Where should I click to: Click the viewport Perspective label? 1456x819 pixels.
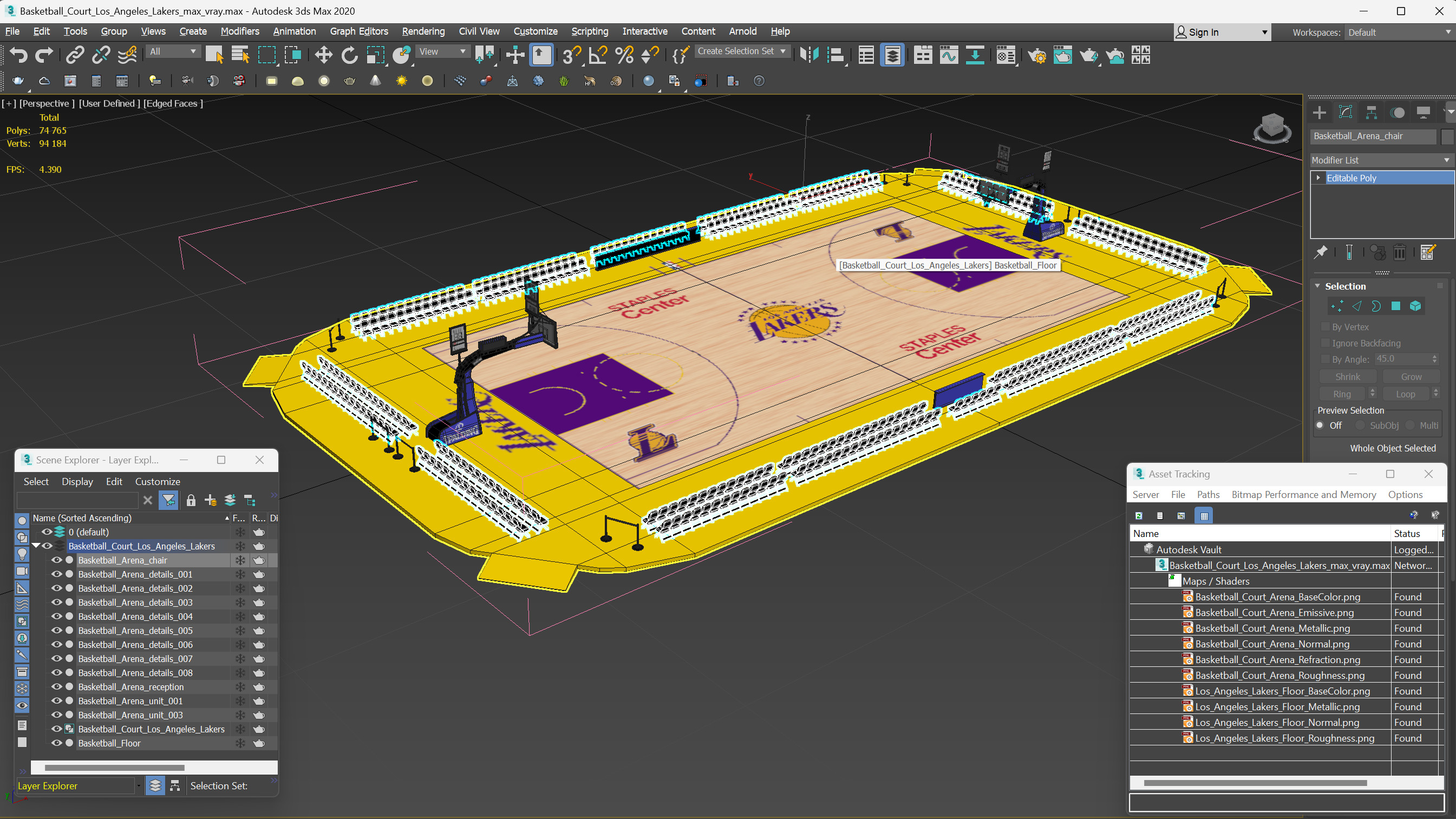[47, 103]
